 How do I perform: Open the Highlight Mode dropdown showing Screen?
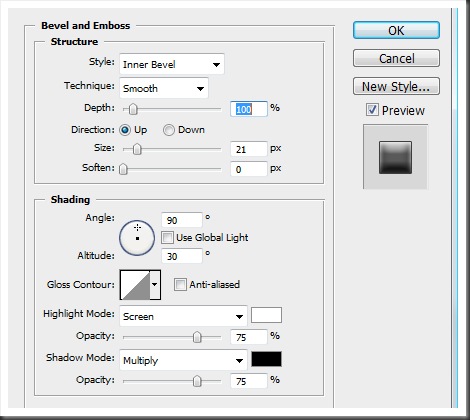coord(183,316)
